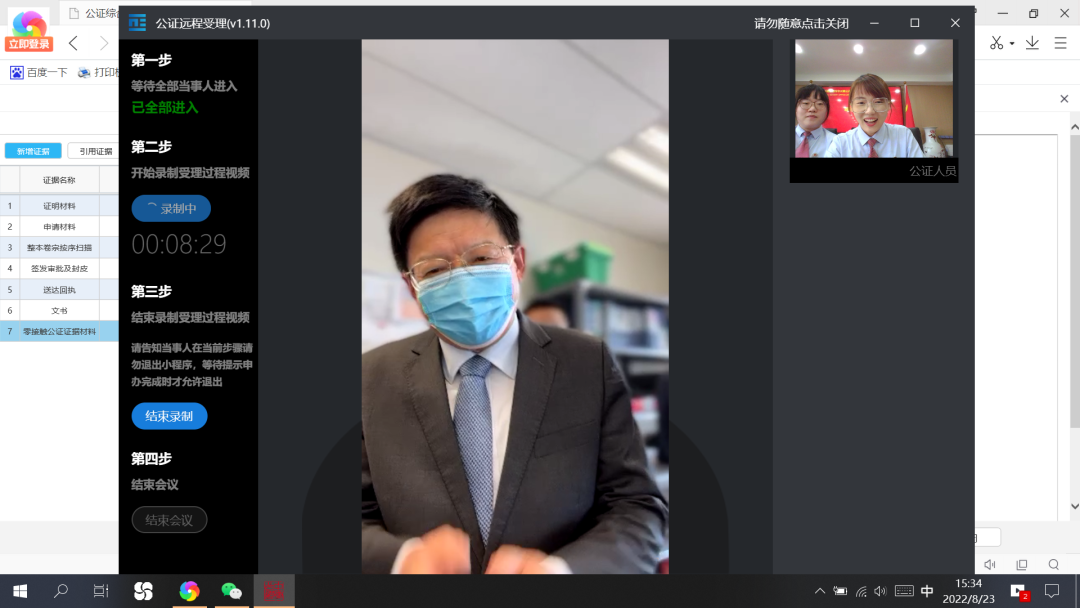Click the 打印 printer bookmark icon
This screenshot has height=608, width=1080.
coord(84,72)
